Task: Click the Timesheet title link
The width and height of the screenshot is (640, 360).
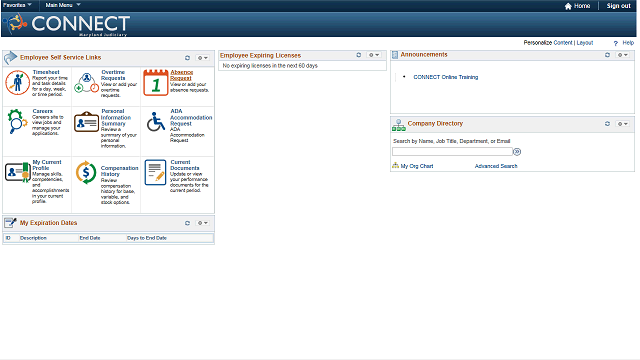Action: (46, 72)
